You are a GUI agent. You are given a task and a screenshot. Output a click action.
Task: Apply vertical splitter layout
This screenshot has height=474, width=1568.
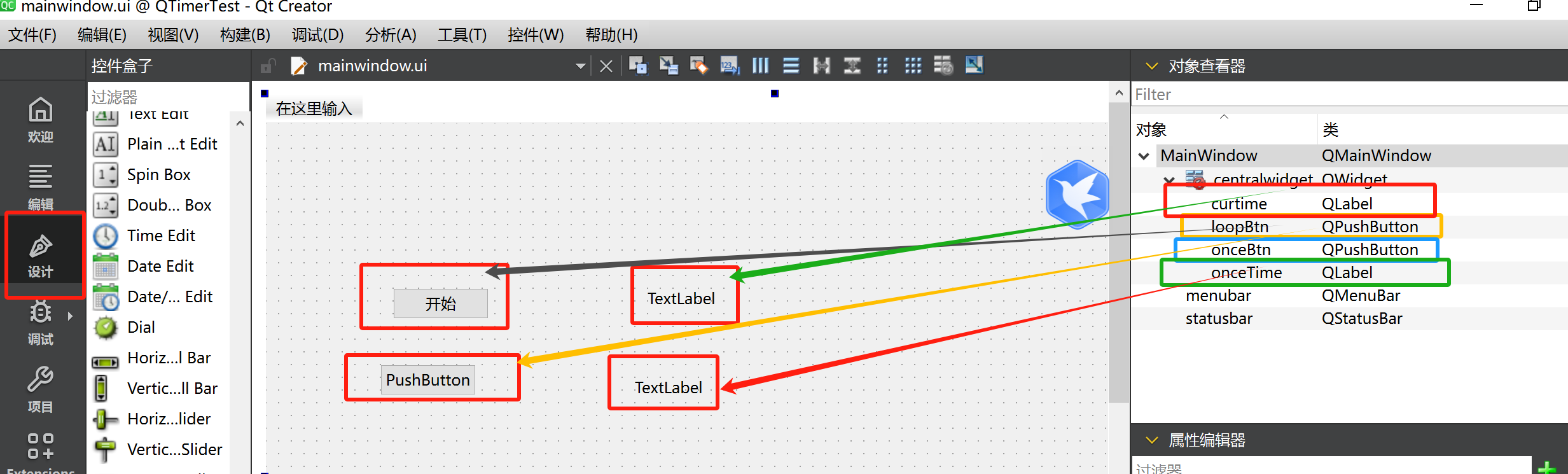852,66
